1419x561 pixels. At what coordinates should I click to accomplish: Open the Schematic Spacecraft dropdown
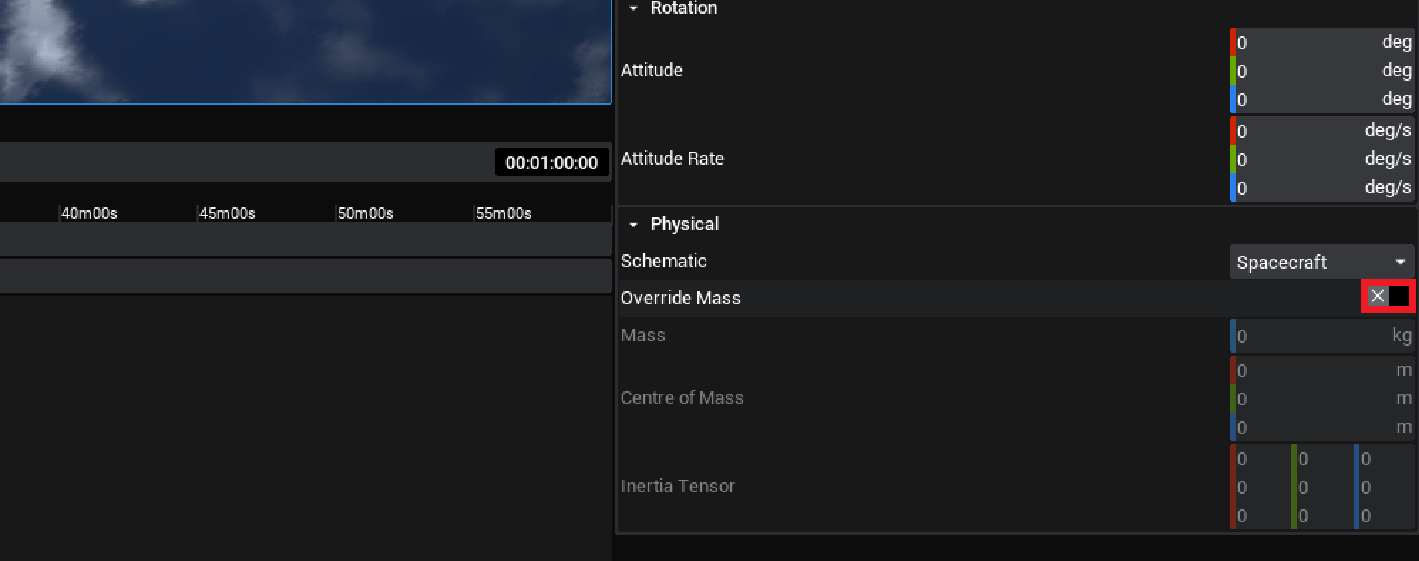[1321, 262]
